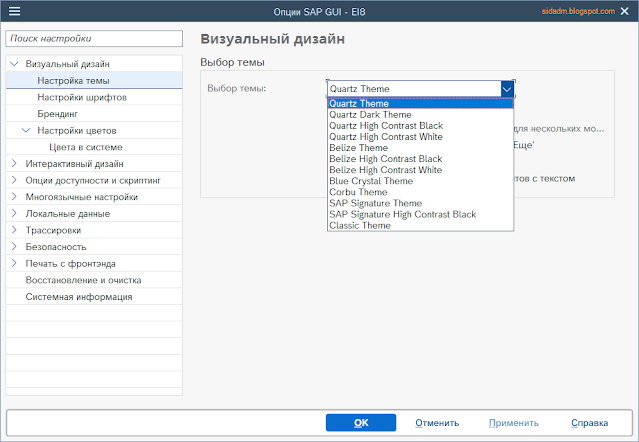
Task: Pick SAP Signature High Contrast Black
Action: (x=420, y=214)
